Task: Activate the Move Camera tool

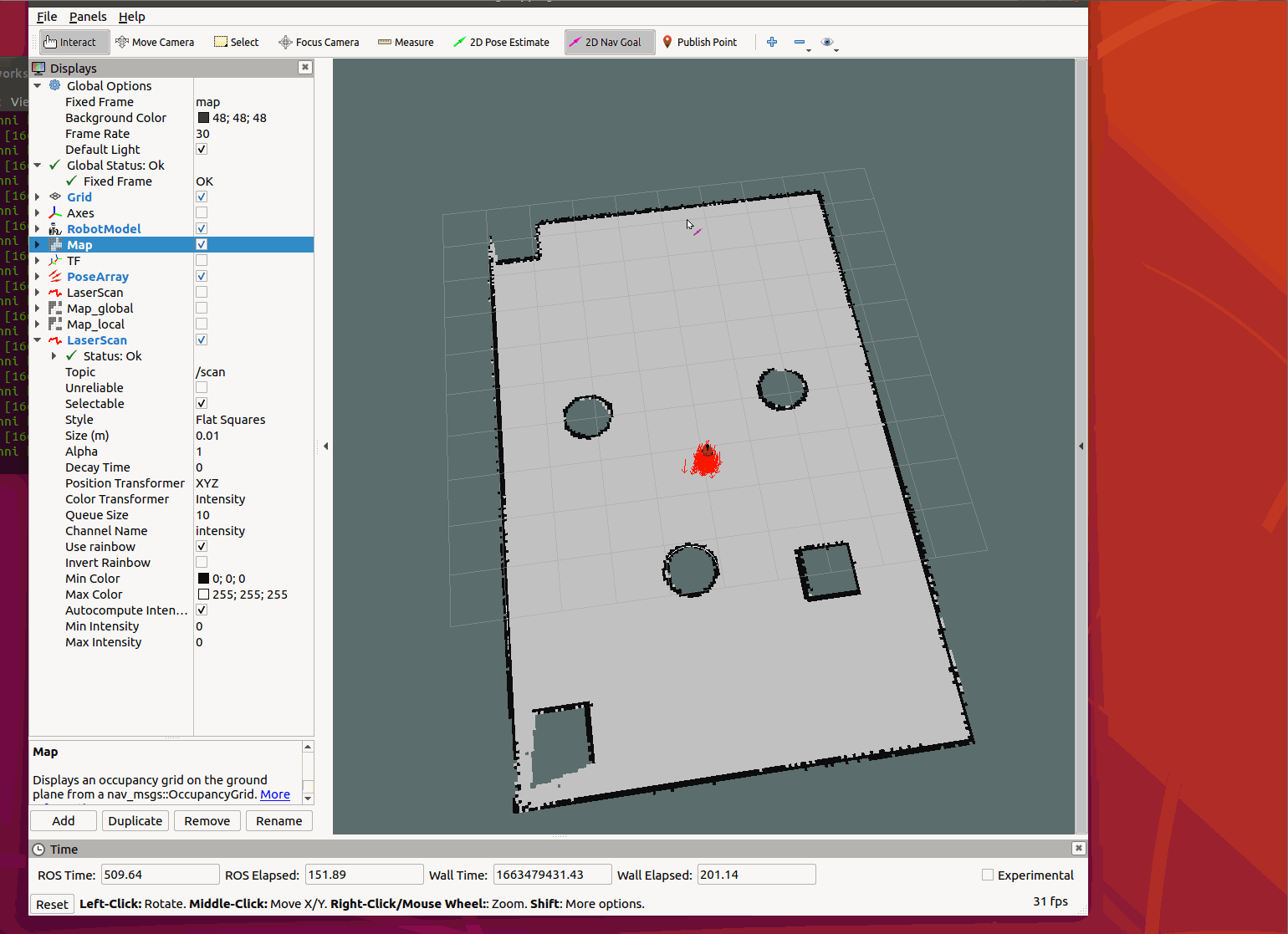Action: [x=155, y=42]
